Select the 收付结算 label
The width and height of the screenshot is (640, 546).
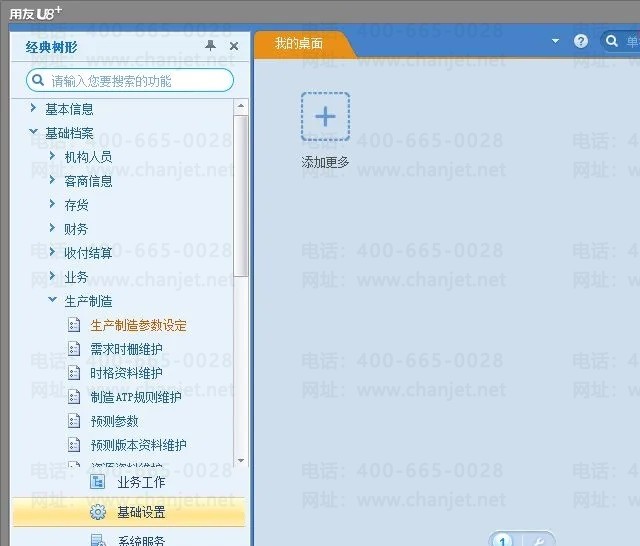point(88,253)
